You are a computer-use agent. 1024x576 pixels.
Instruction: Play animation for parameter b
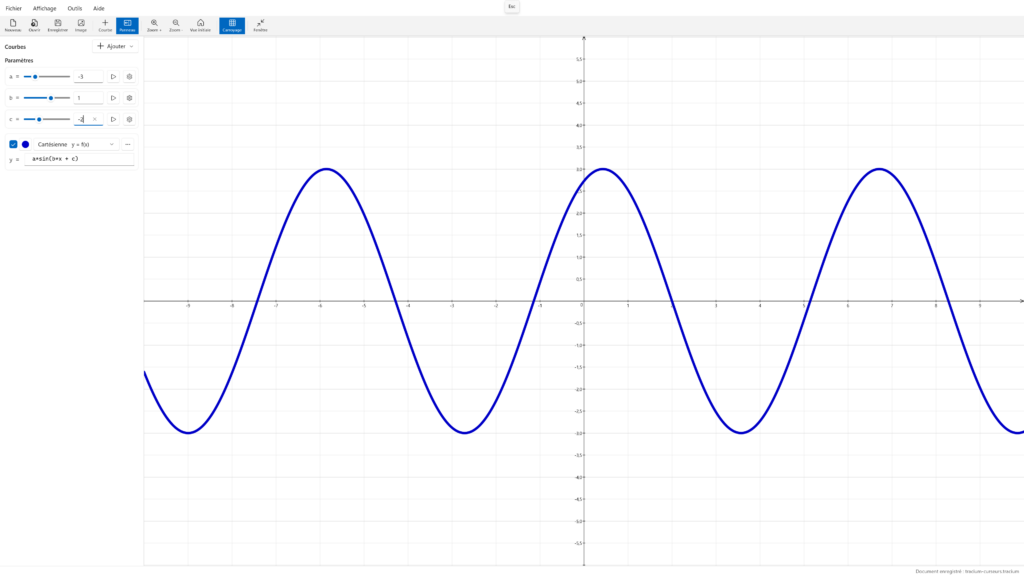click(x=113, y=98)
